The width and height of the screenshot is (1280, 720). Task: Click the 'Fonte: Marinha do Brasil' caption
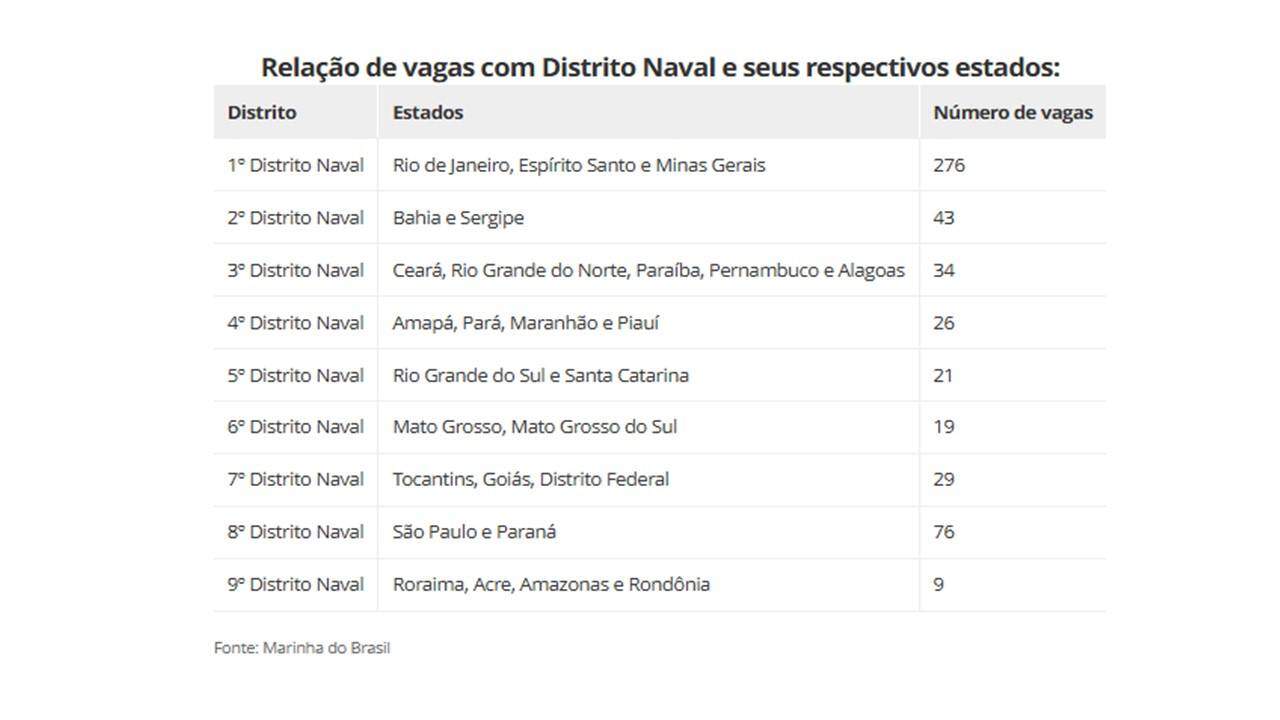pyautogui.click(x=302, y=648)
